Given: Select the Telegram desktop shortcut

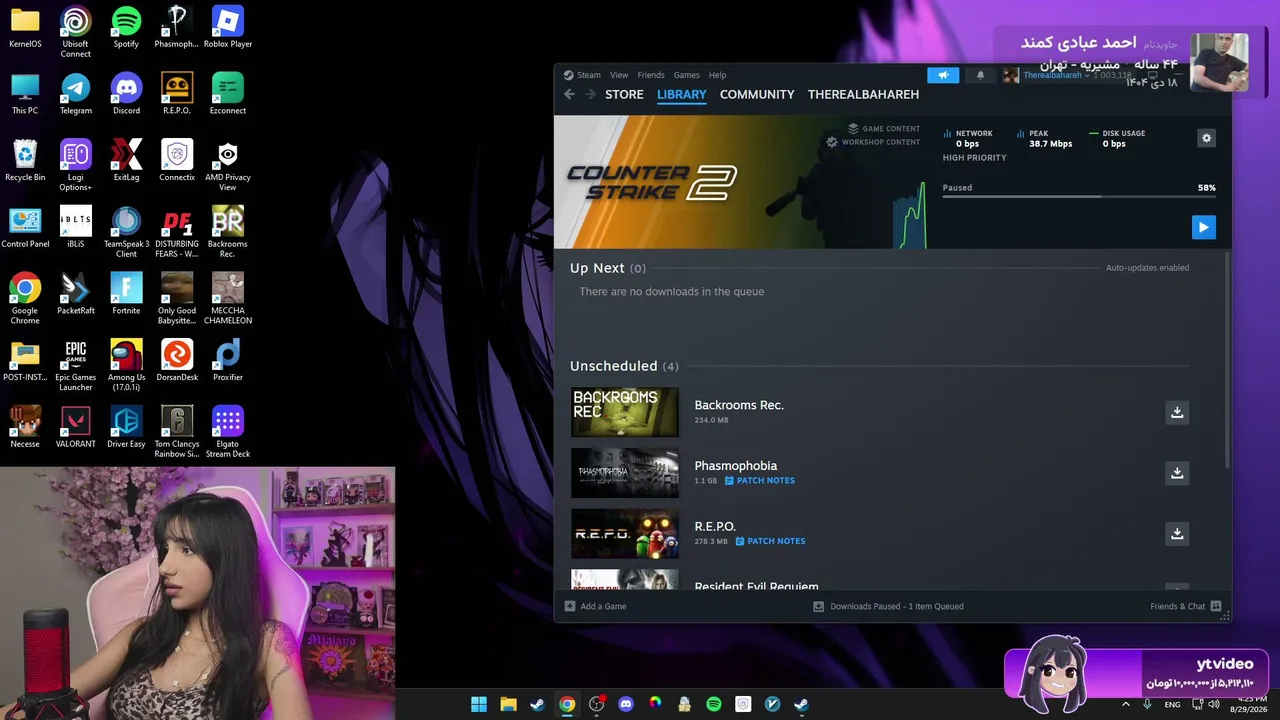Looking at the screenshot, I should point(75,94).
